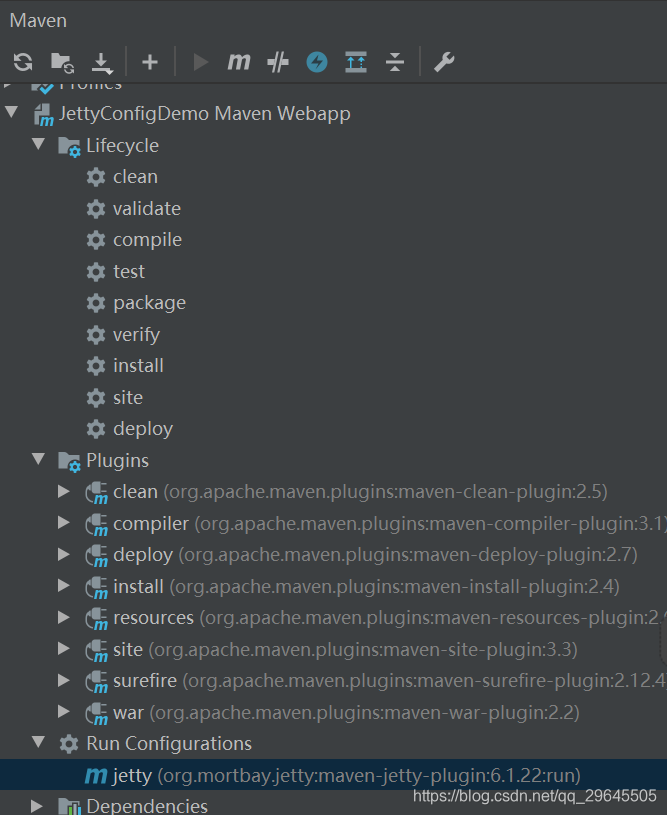This screenshot has width=667, height=815.
Task: Click the Run Configurations gear icon
Action: 69,744
